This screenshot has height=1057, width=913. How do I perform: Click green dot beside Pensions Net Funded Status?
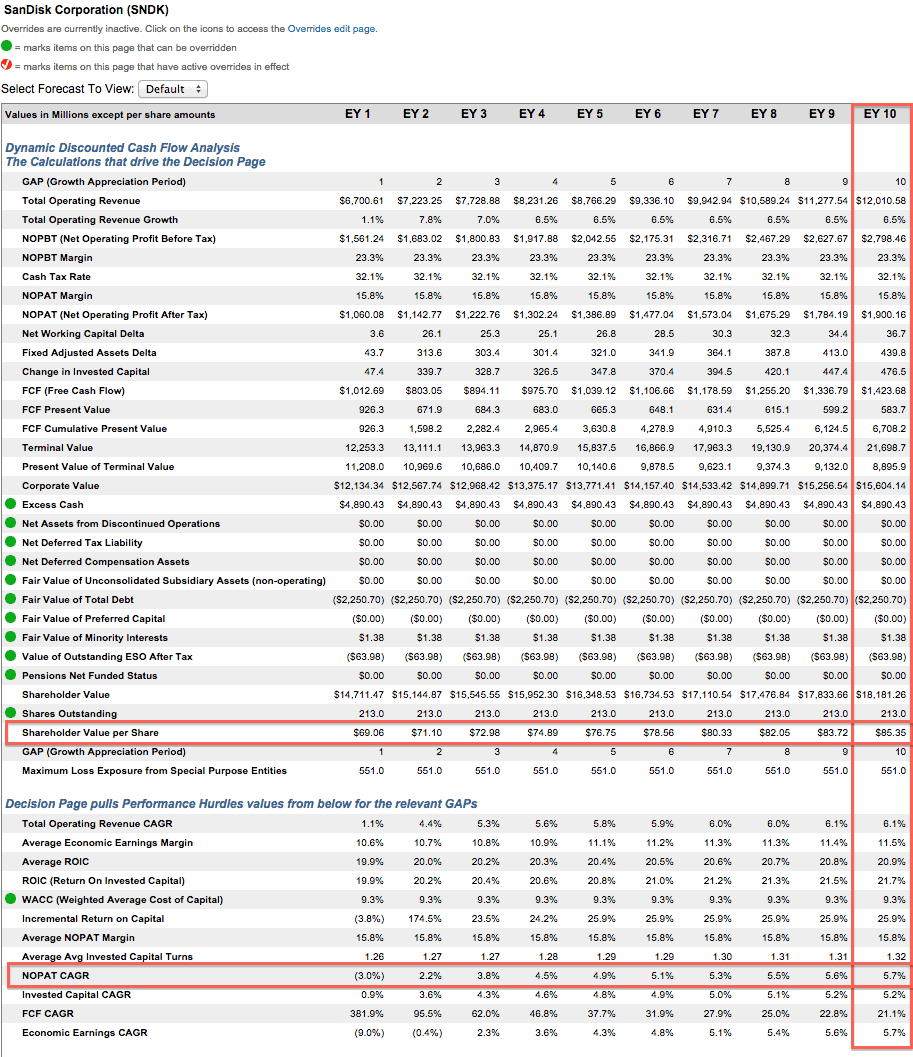click(x=11, y=674)
